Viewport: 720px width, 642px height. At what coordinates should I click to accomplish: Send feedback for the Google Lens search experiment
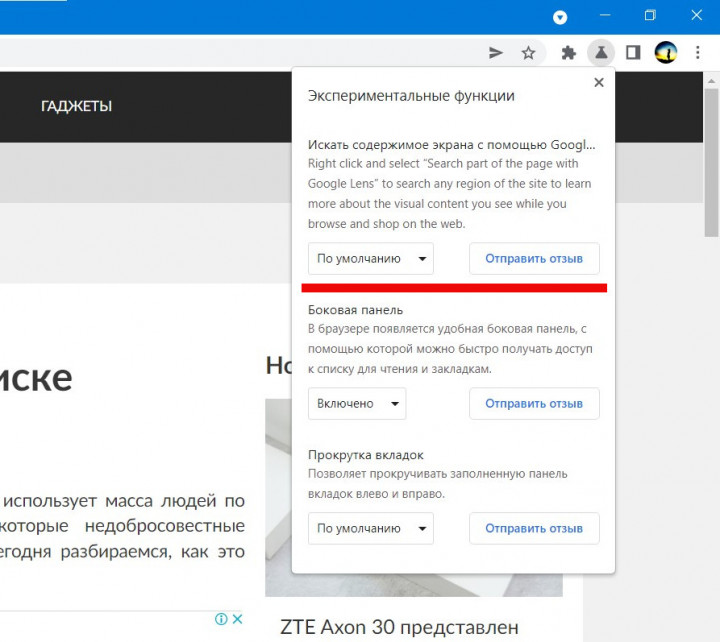pos(534,259)
